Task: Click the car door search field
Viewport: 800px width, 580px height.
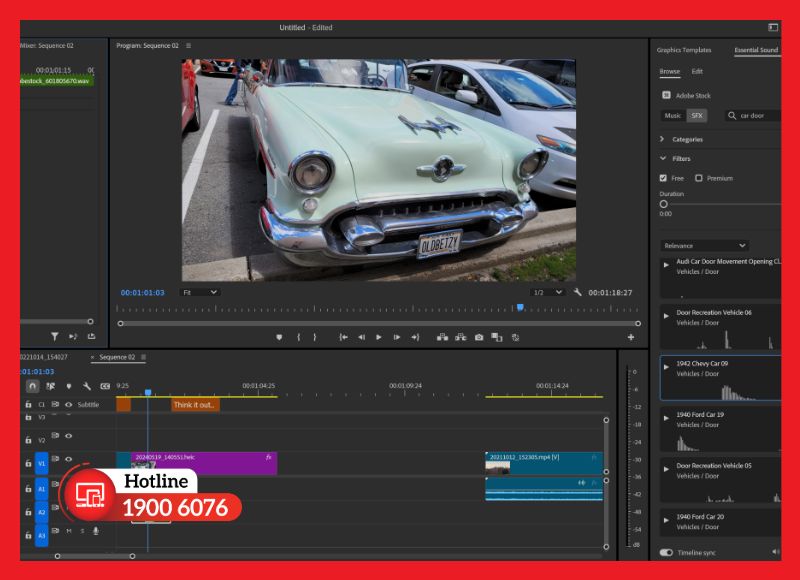Action: (x=754, y=116)
